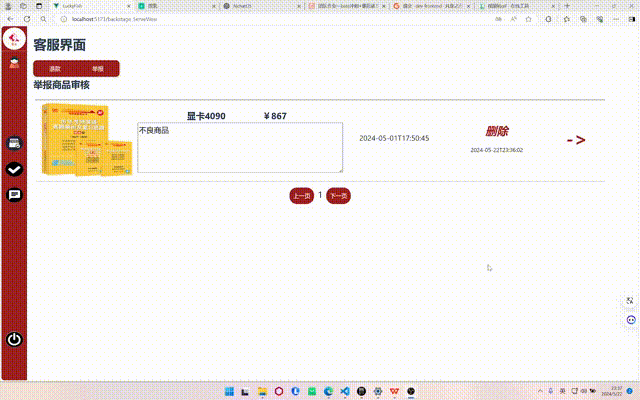The image size is (640, 400).
Task: Click the 删除 action link
Action: point(497,131)
